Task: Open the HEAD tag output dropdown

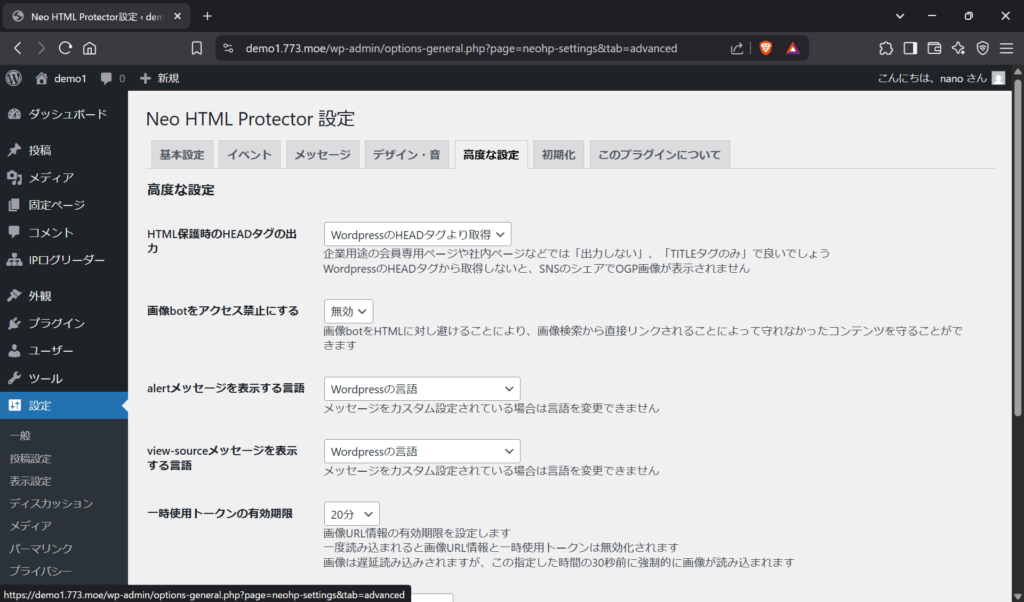Action: click(418, 234)
